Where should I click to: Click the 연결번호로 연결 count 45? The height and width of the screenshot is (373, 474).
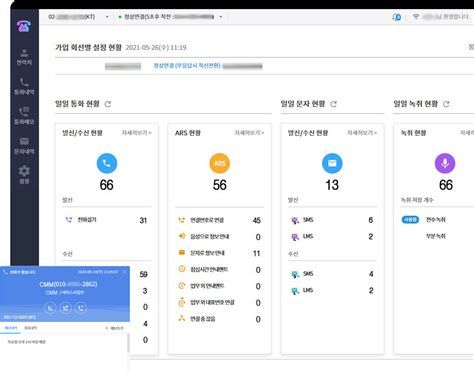(x=256, y=220)
